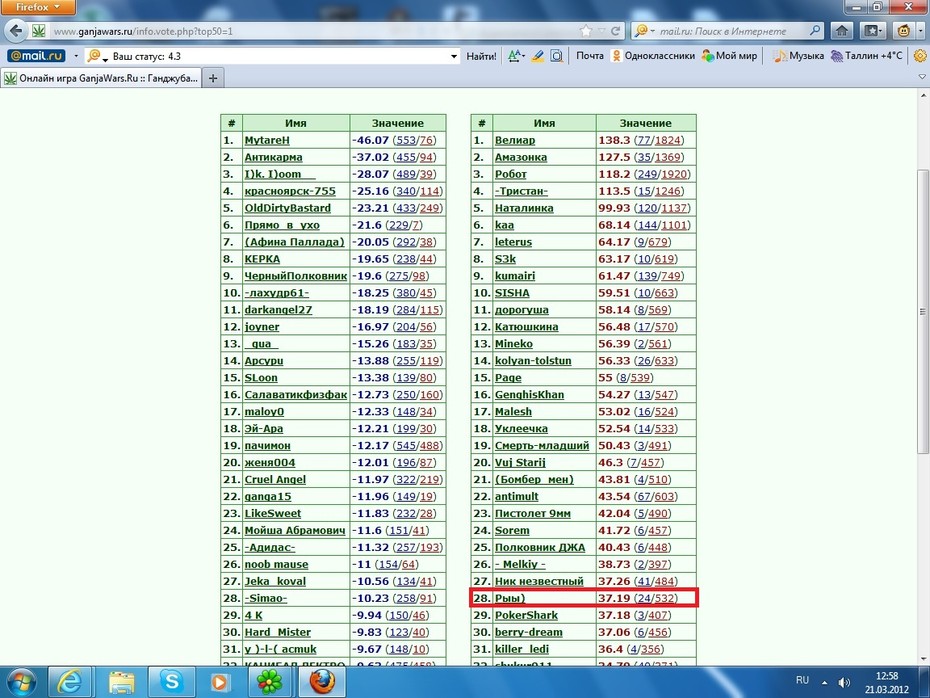Open Одноклассники from the toolbar
This screenshot has width=930, height=698.
(x=653, y=56)
